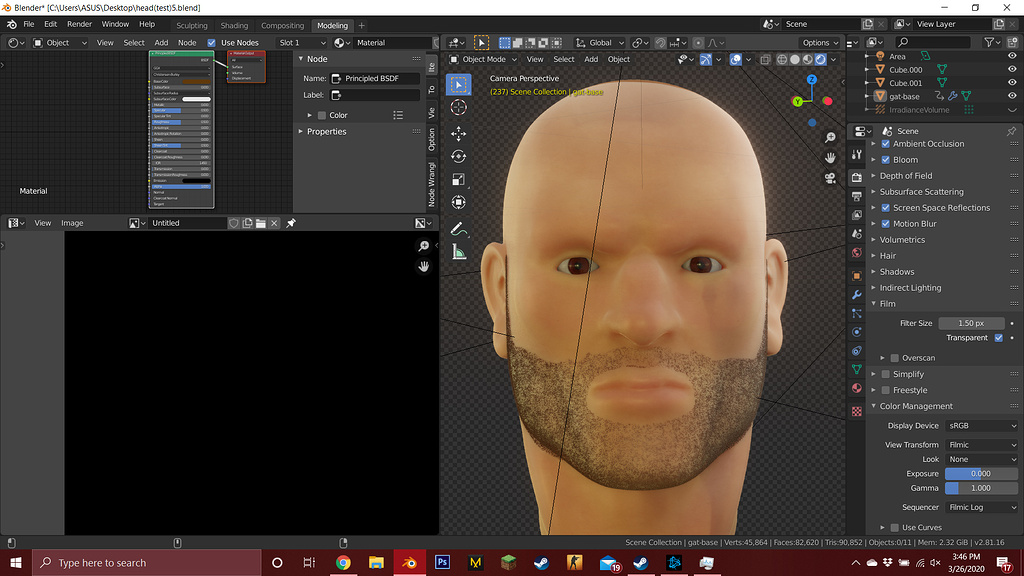This screenshot has width=1024, height=576.
Task: Expand the Indirect Lighting panel
Action: (910, 287)
